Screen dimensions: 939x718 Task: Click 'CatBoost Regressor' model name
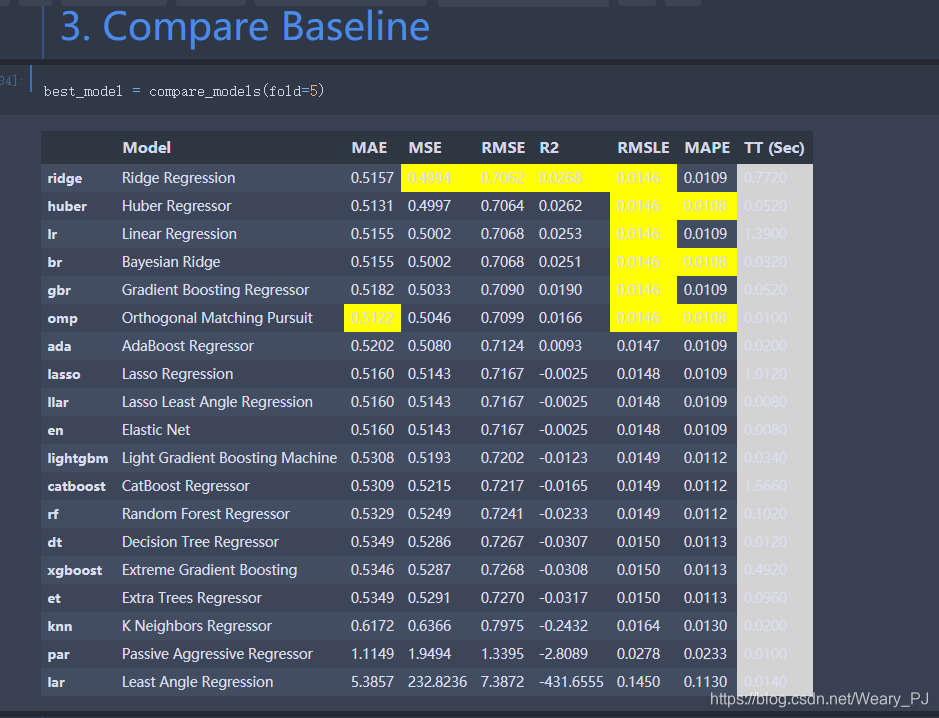(x=186, y=486)
